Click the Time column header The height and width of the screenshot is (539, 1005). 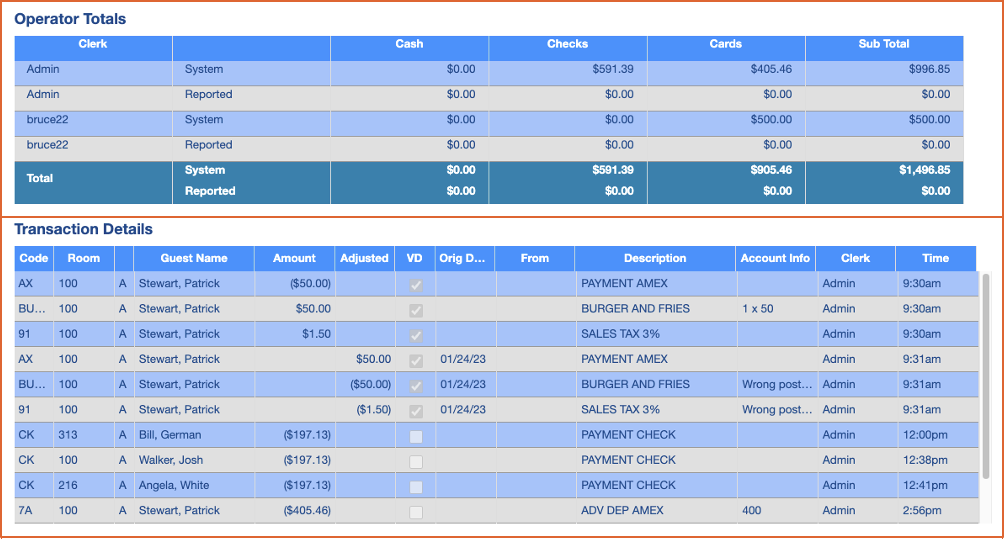point(935,258)
